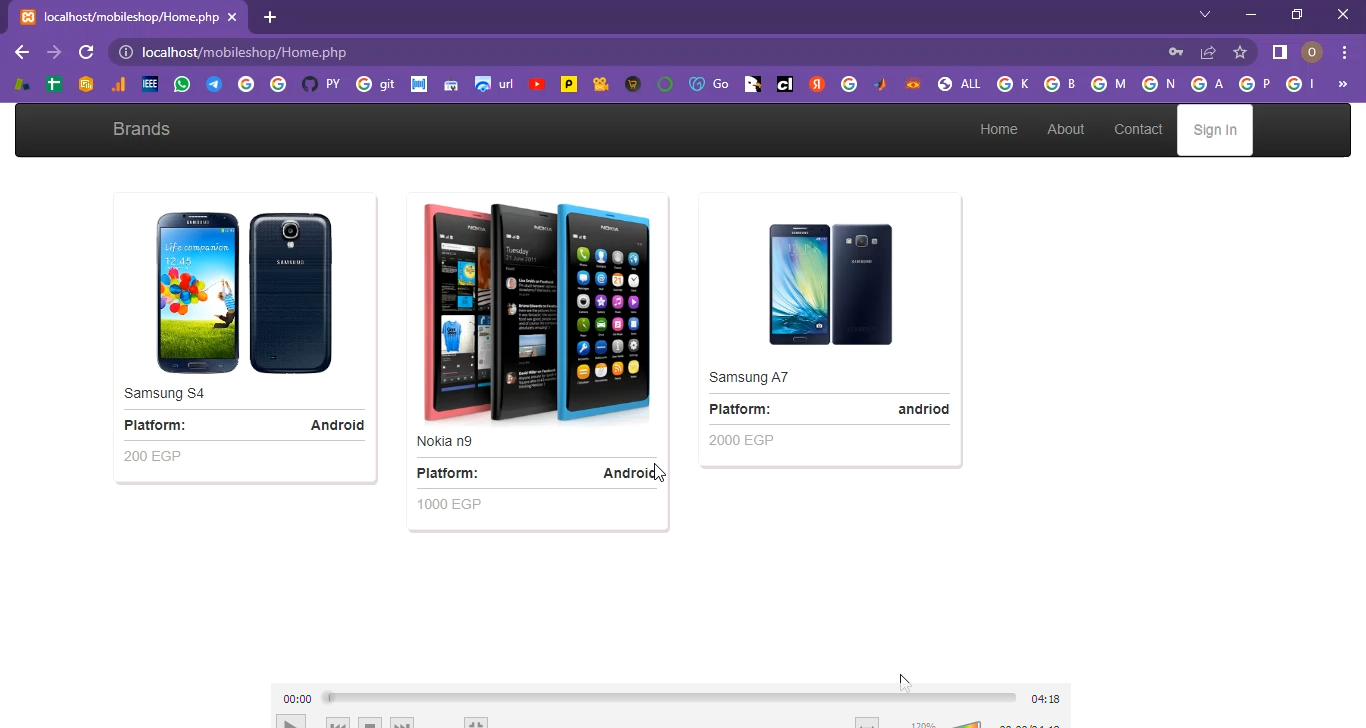Screen dimensions: 1366x728
Task: Click the Samsung A7 product title
Action: (x=748, y=377)
